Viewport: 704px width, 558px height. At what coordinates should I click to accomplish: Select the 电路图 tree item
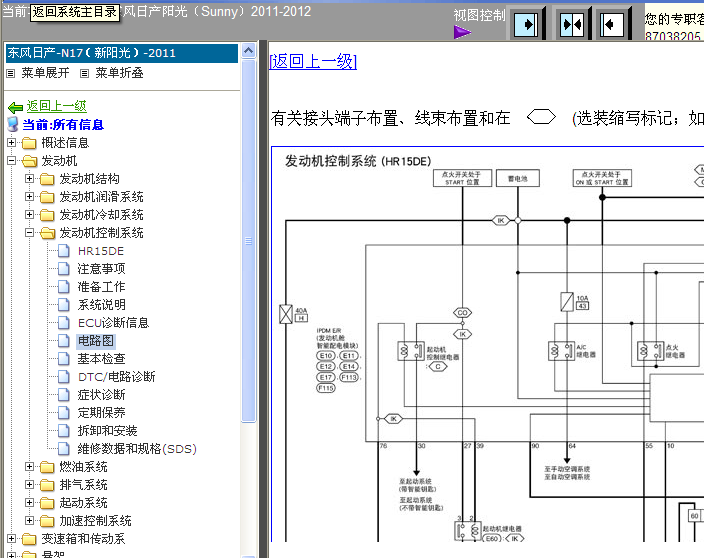point(96,341)
